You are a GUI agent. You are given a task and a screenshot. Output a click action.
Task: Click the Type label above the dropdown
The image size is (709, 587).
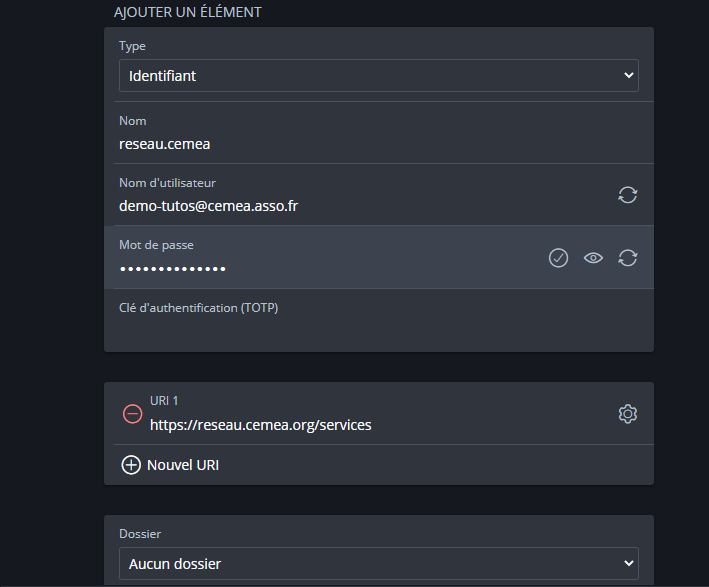click(x=132, y=46)
